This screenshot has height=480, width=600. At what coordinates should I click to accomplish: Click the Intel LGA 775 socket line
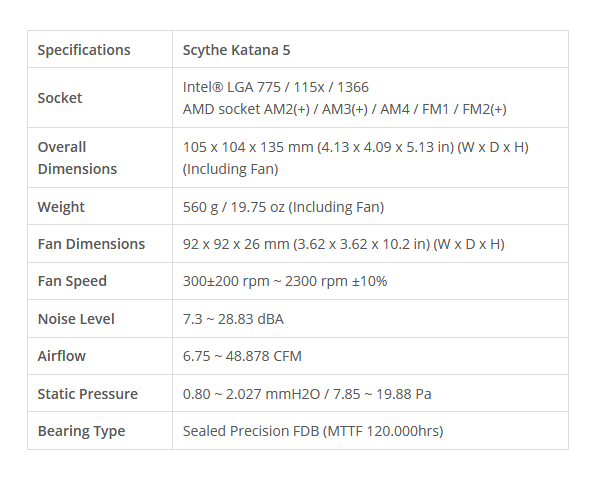(x=276, y=87)
